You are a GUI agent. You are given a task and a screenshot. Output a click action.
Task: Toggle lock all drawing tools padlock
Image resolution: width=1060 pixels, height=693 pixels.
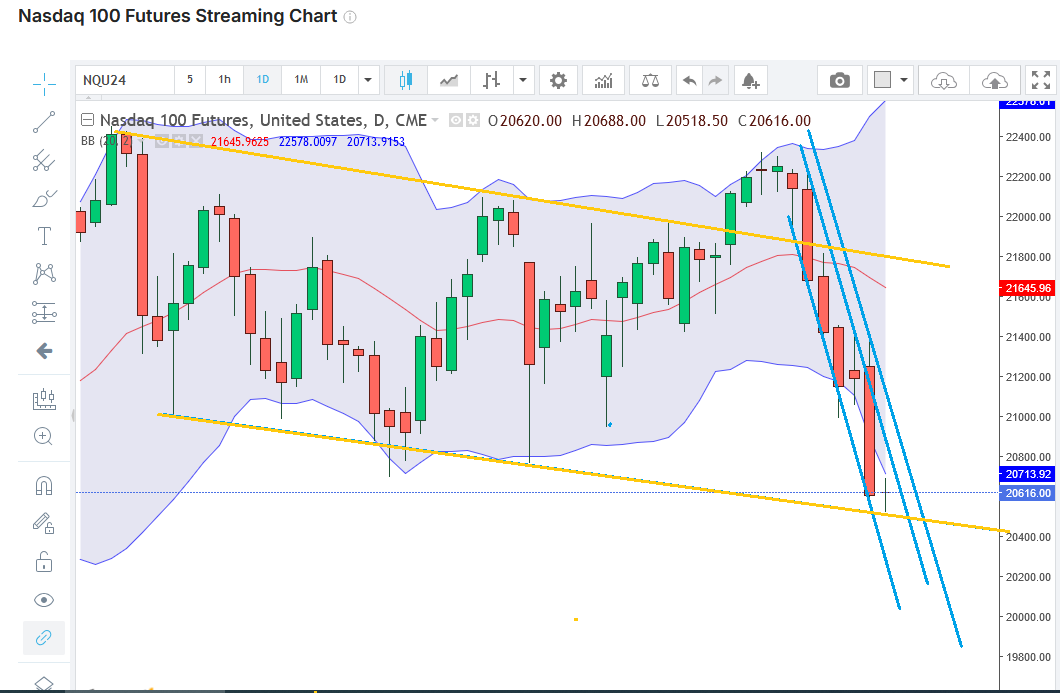pyautogui.click(x=44, y=562)
